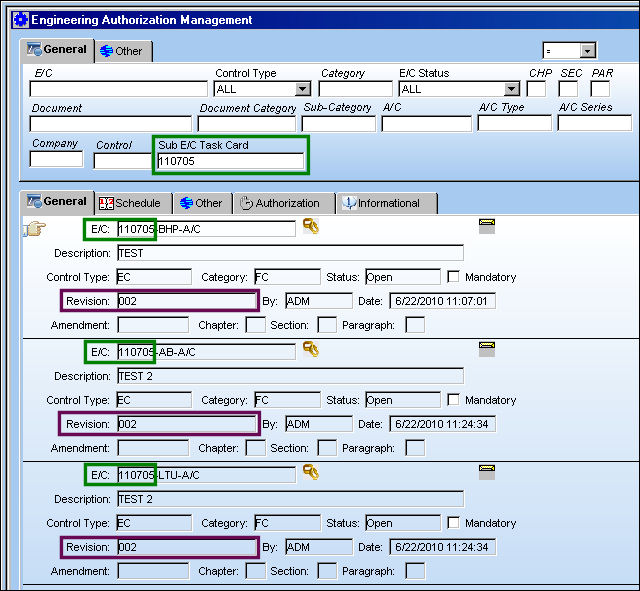Viewport: 640px width, 591px height.
Task: Click the Amendment field of 110705-BHP-A/C
Action: pos(153,325)
